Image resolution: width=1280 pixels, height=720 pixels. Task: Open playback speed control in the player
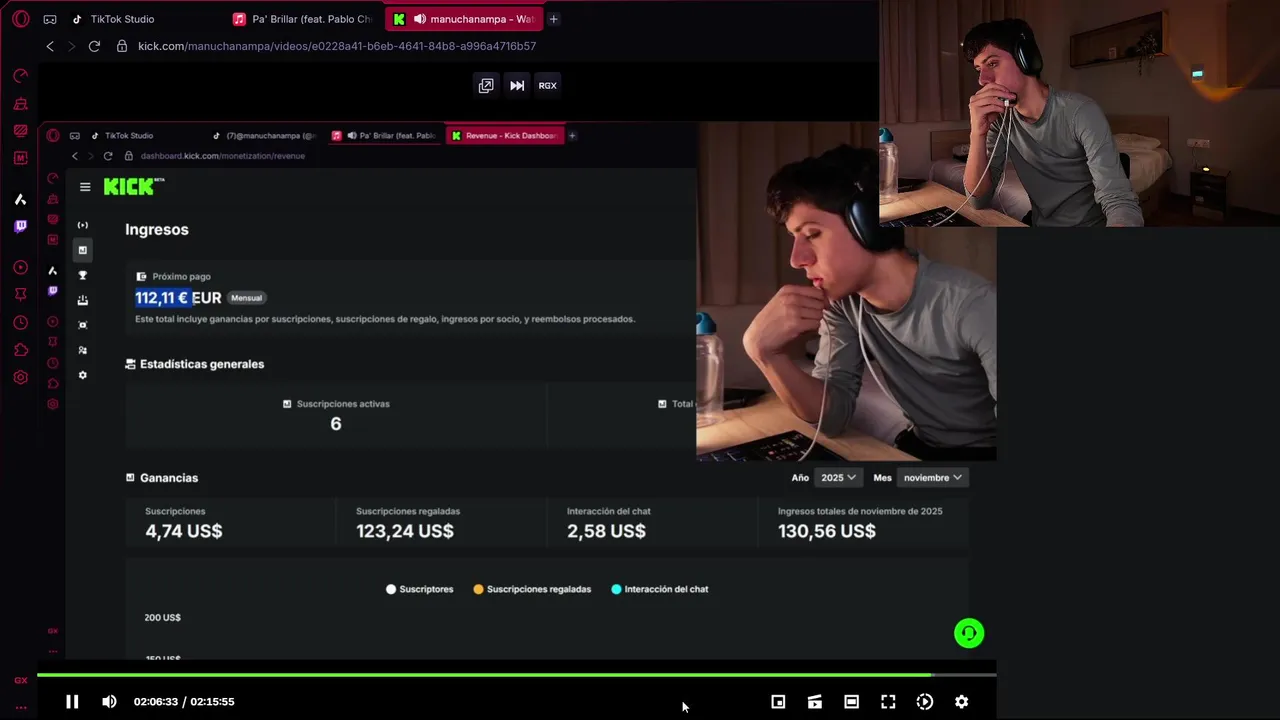point(925,702)
